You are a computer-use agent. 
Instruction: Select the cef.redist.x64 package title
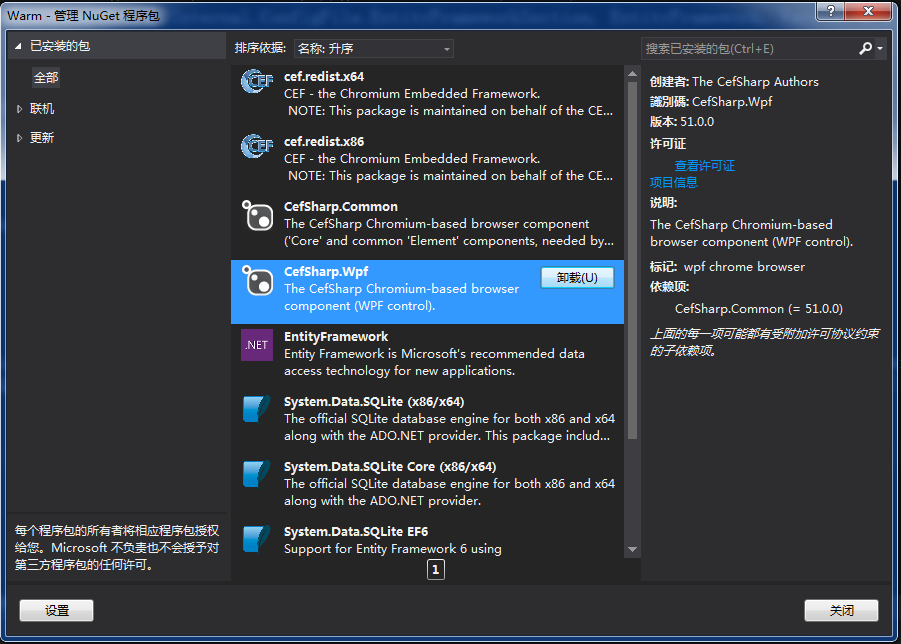tap(324, 76)
